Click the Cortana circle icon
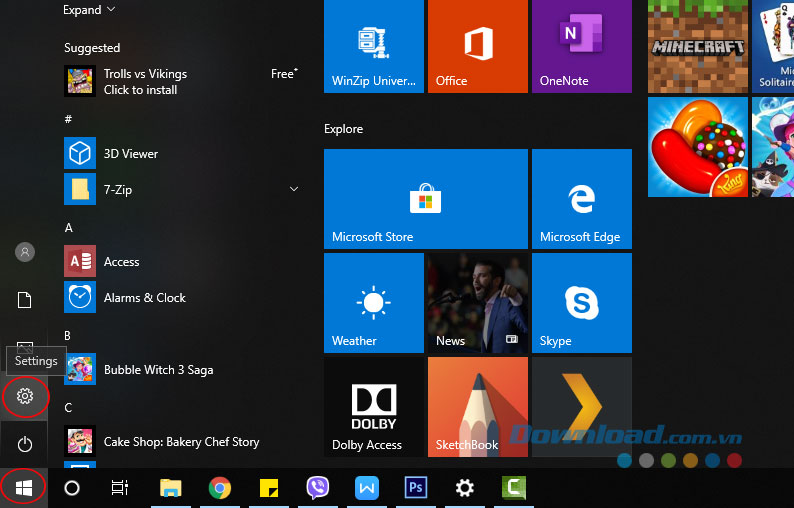Image resolution: width=794 pixels, height=508 pixels. pos(72,488)
